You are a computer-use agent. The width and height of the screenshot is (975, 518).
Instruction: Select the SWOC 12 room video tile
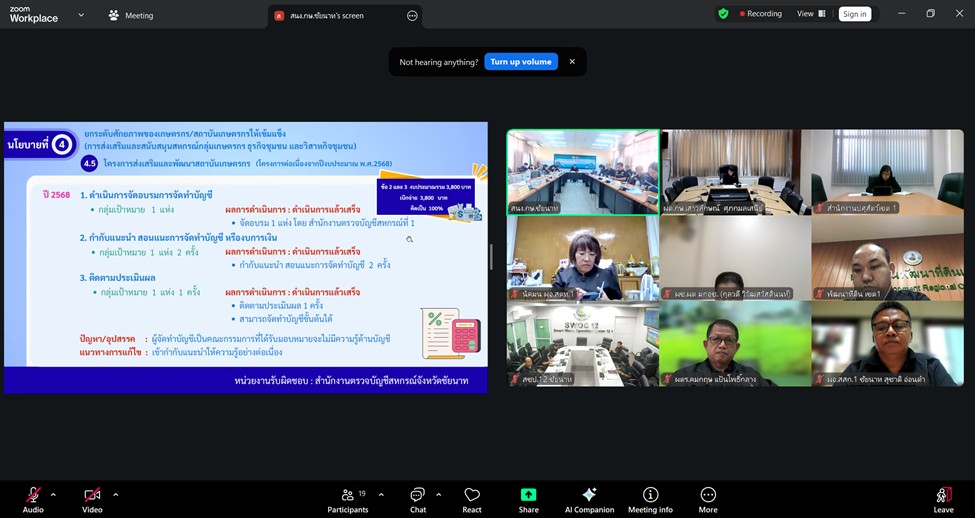583,344
